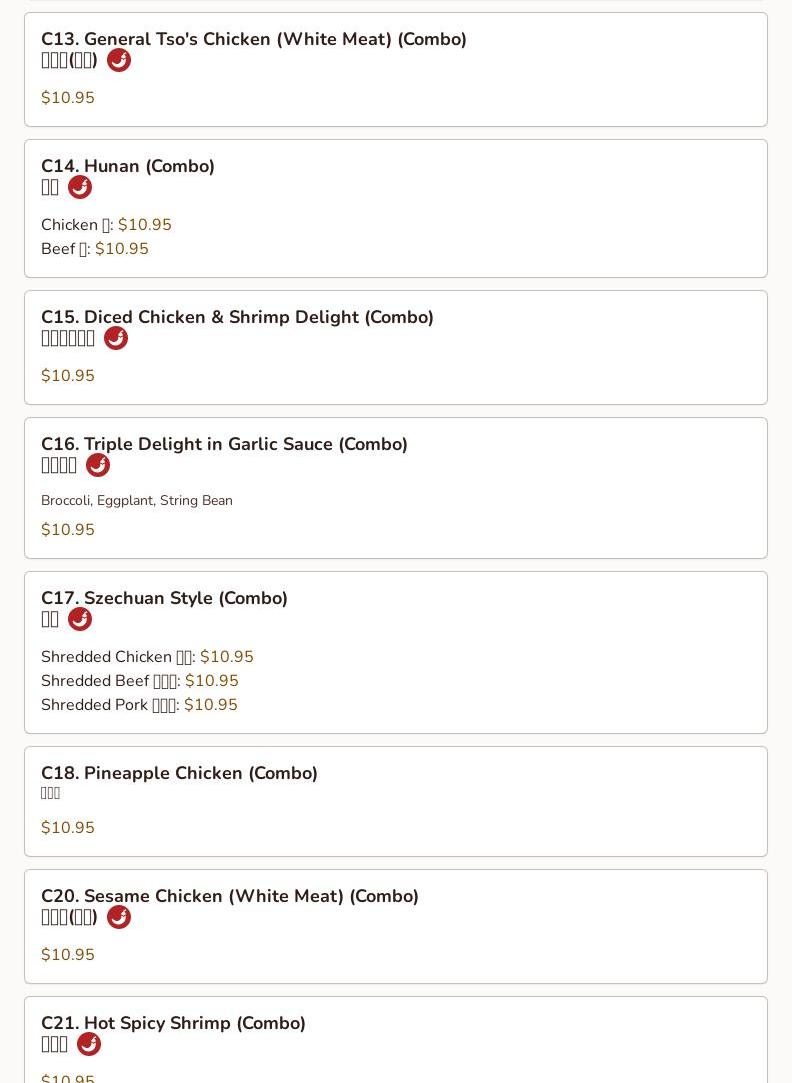The image size is (792, 1083).
Task: Click spicy pepper icon on C15 Diced Chicken
Action: (x=116, y=338)
